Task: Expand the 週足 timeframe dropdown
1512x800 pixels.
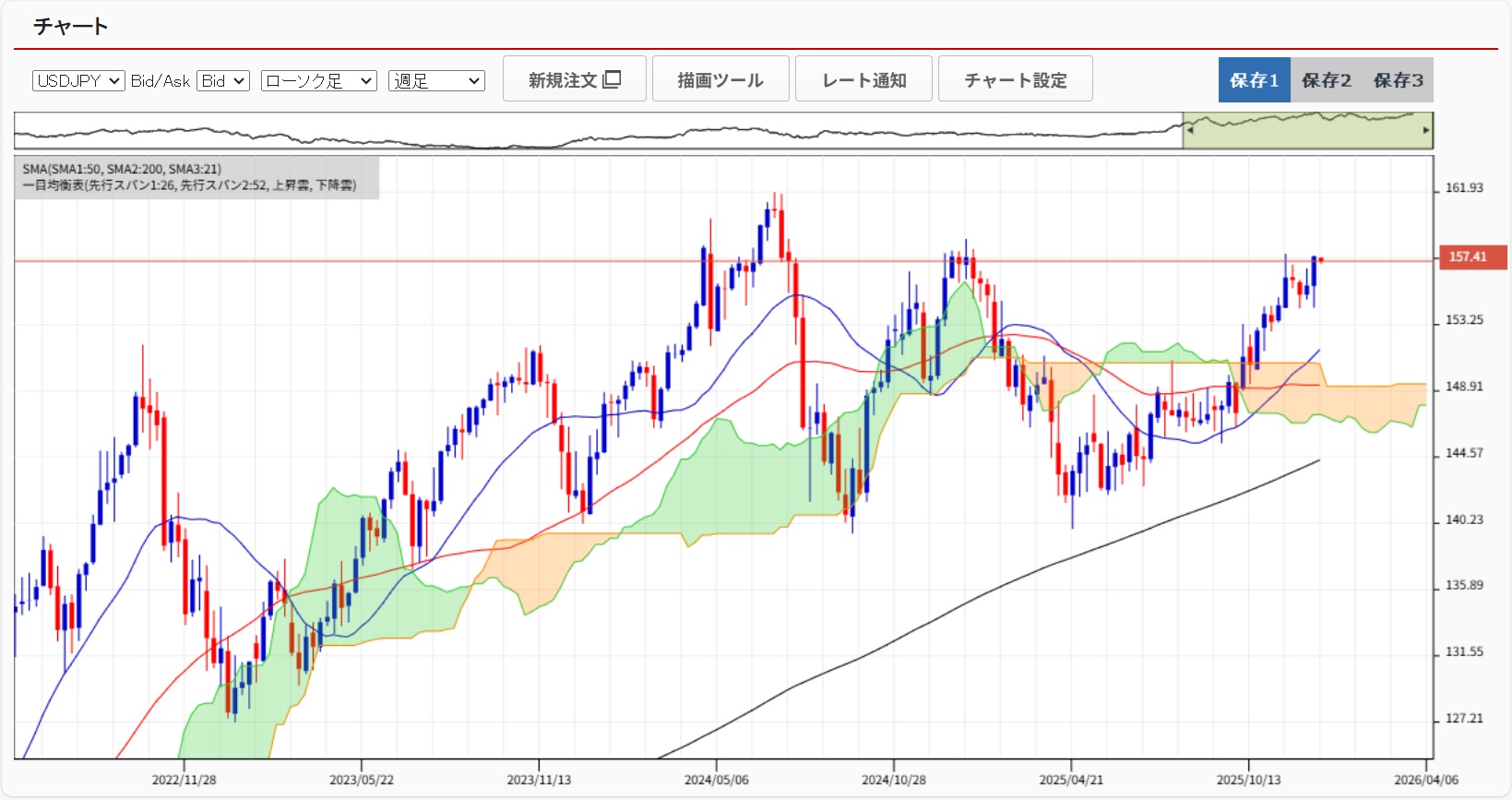Action: tap(436, 81)
